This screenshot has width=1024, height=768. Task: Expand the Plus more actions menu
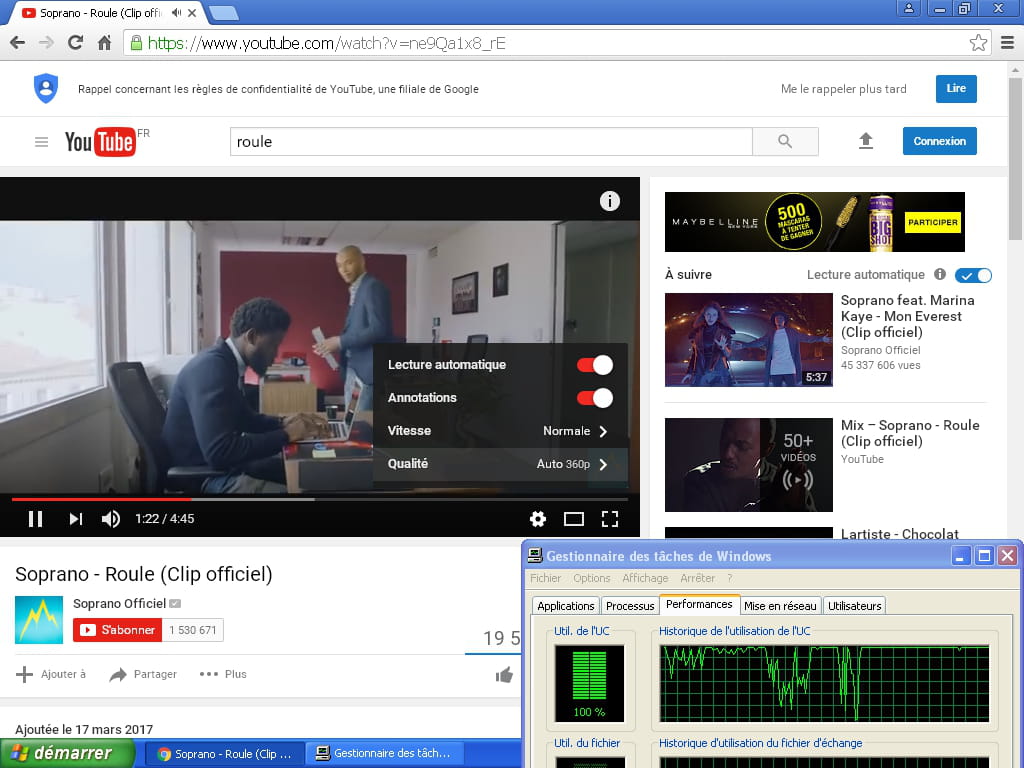[x=223, y=674]
